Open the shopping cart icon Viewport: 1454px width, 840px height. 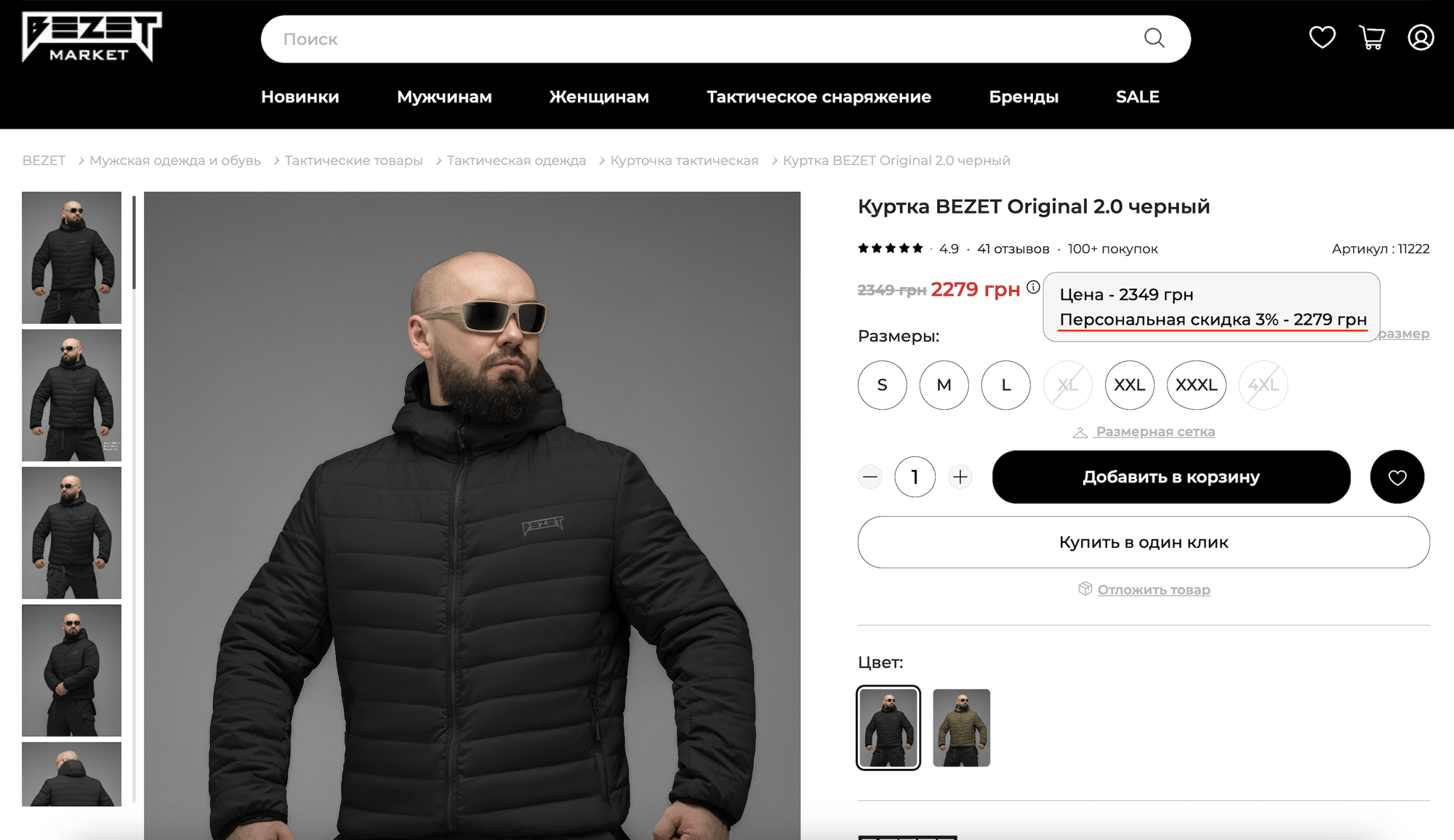coord(1371,37)
